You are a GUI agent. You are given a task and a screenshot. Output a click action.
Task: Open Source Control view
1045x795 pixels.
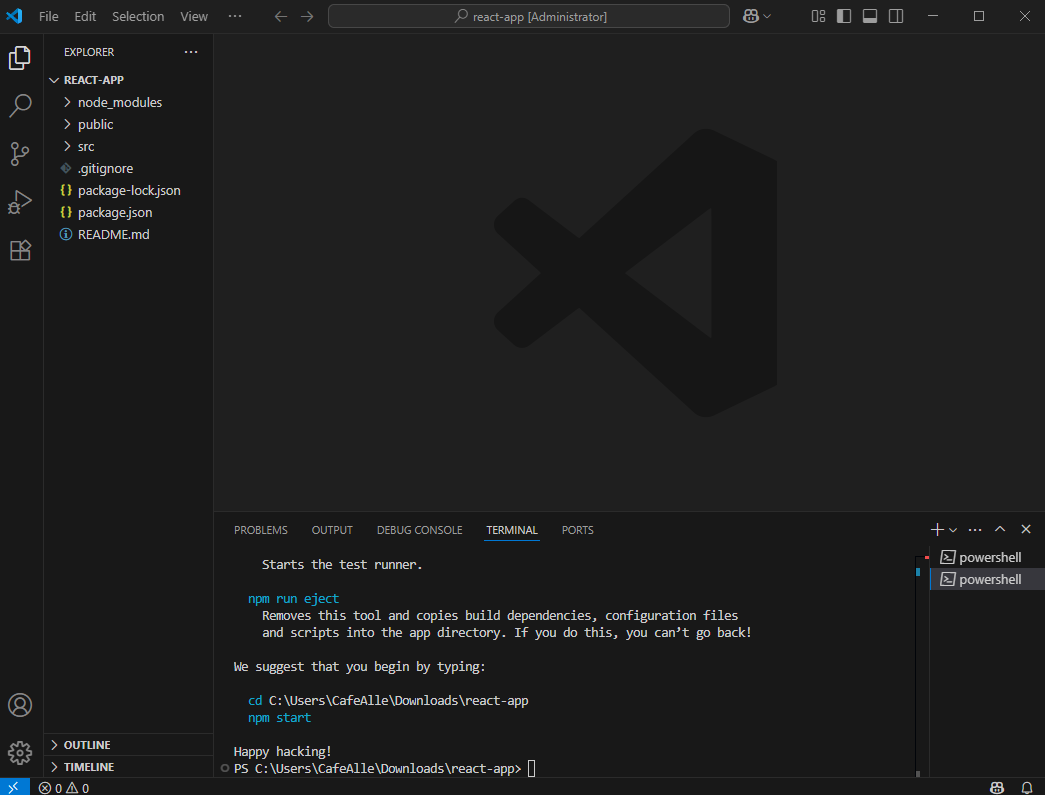coord(20,154)
